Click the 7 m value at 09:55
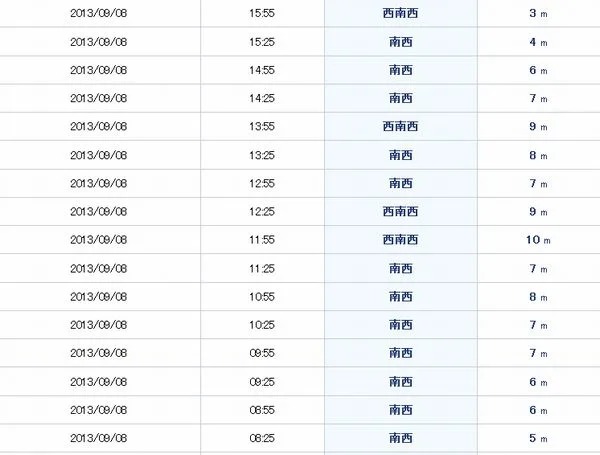Viewport: 600px width, 455px height. (538, 353)
